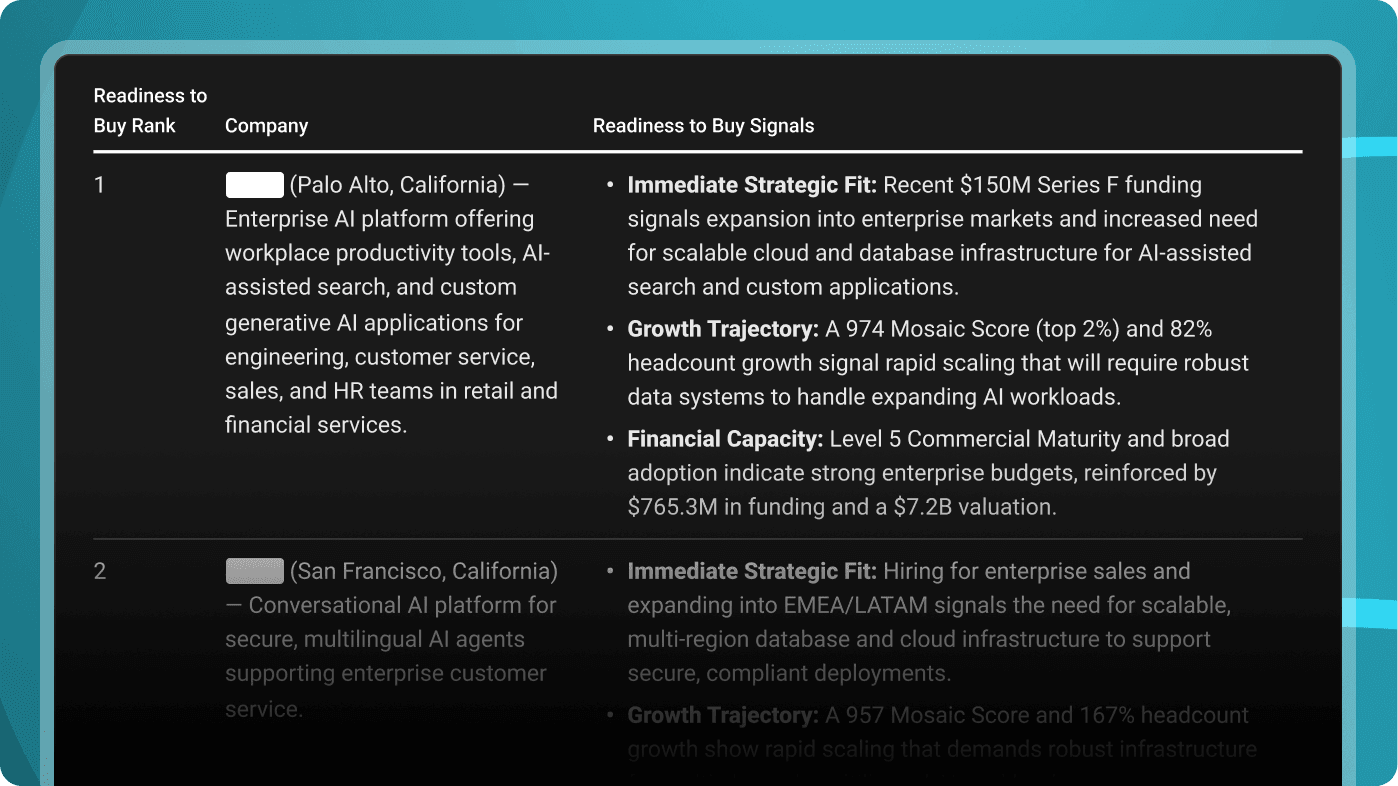
Task: Select second row's "Growth Trajectory" label
Action: (723, 715)
